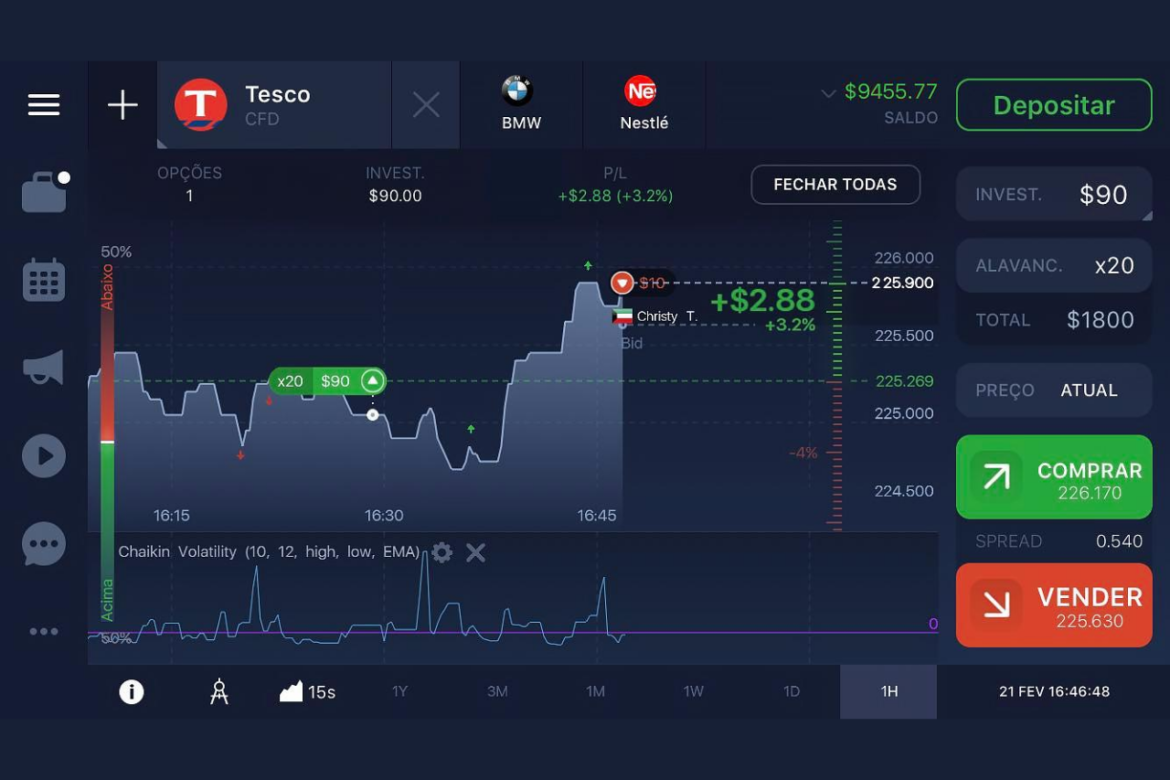1170x780 pixels.
Task: Switch to the BMW asset tab
Action: [521, 104]
